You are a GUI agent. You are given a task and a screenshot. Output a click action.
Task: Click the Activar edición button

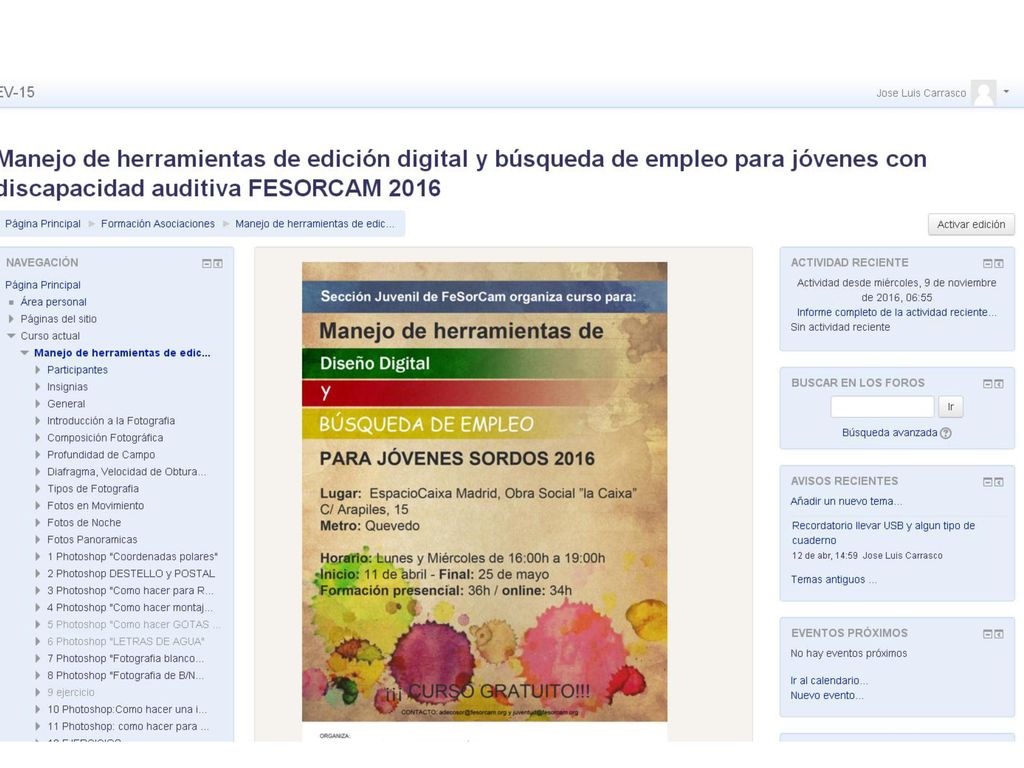(x=971, y=224)
